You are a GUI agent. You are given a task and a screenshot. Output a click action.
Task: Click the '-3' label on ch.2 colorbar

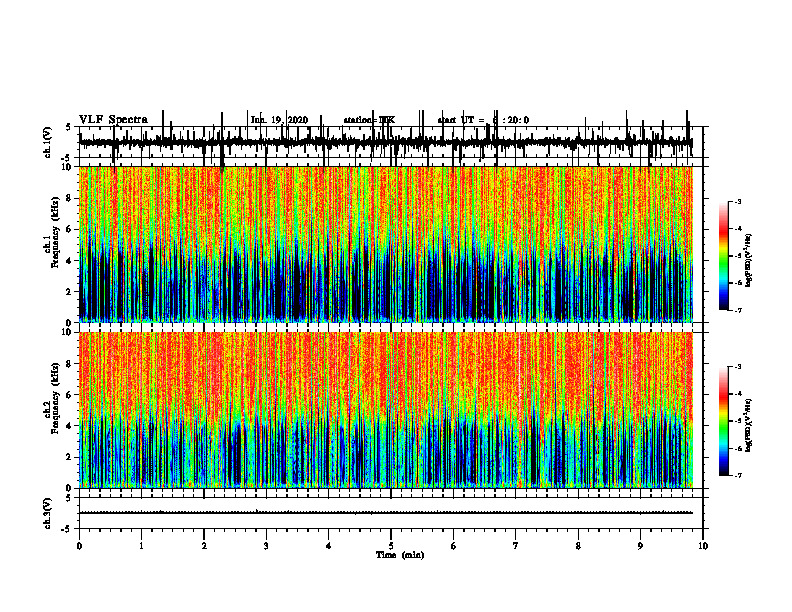[x=738, y=367]
